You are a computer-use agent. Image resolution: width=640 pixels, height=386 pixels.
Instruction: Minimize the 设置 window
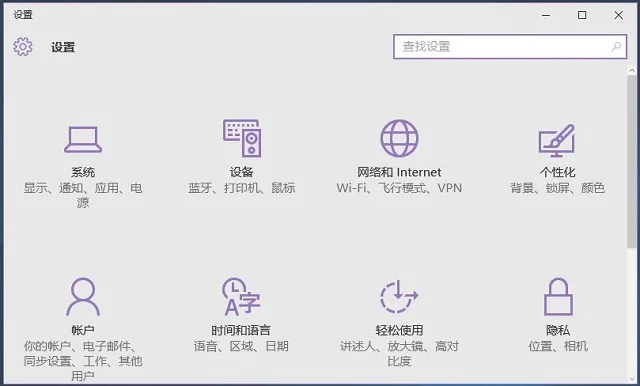546,15
